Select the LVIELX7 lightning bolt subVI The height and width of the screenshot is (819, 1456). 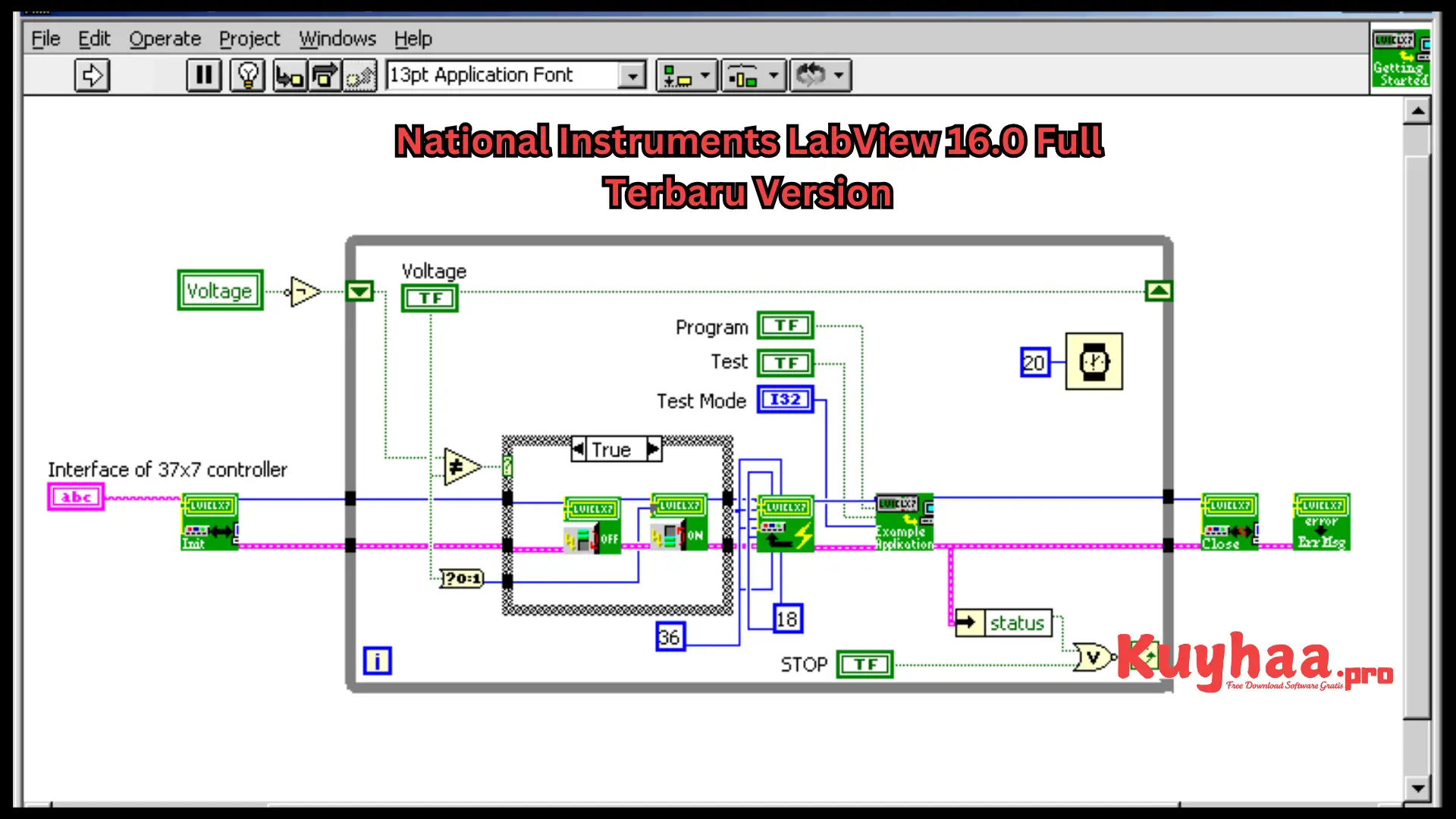click(786, 523)
